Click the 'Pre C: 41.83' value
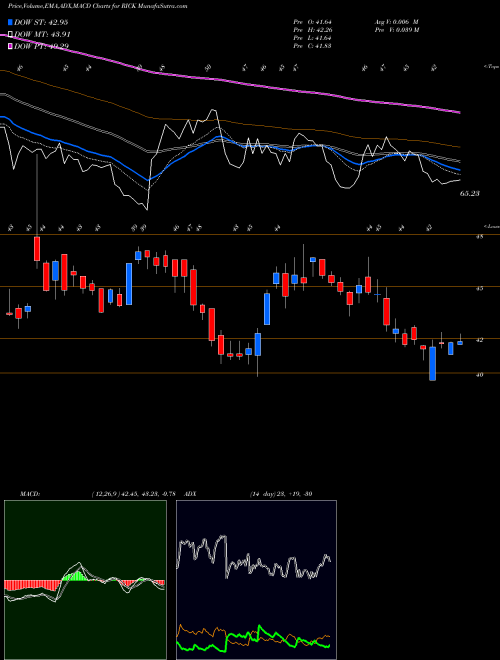Viewport: 500px width, 660px height. click(314, 46)
